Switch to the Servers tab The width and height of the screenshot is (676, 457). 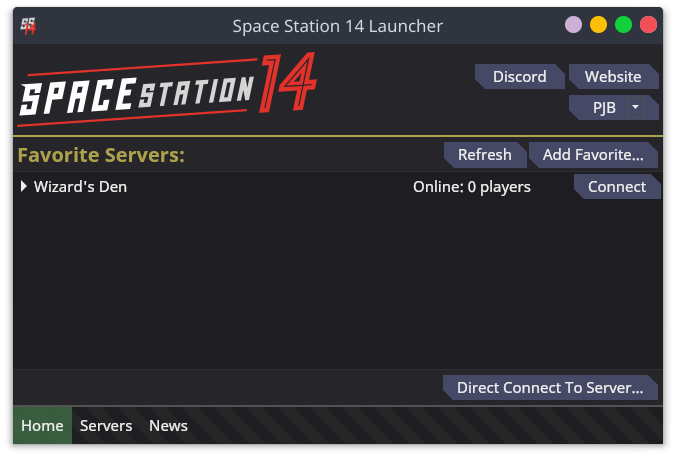click(106, 426)
